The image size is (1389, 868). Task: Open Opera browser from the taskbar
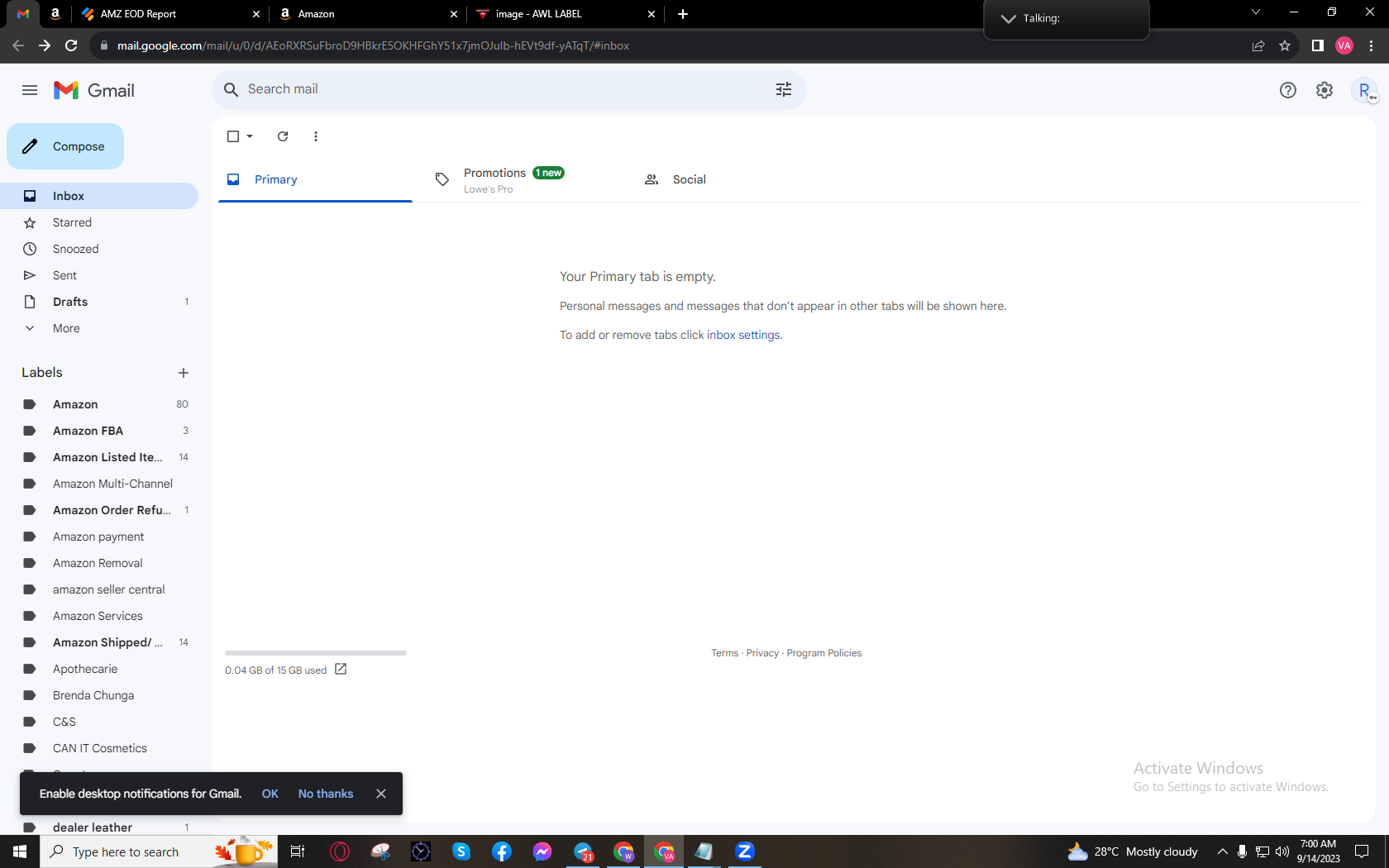point(340,851)
